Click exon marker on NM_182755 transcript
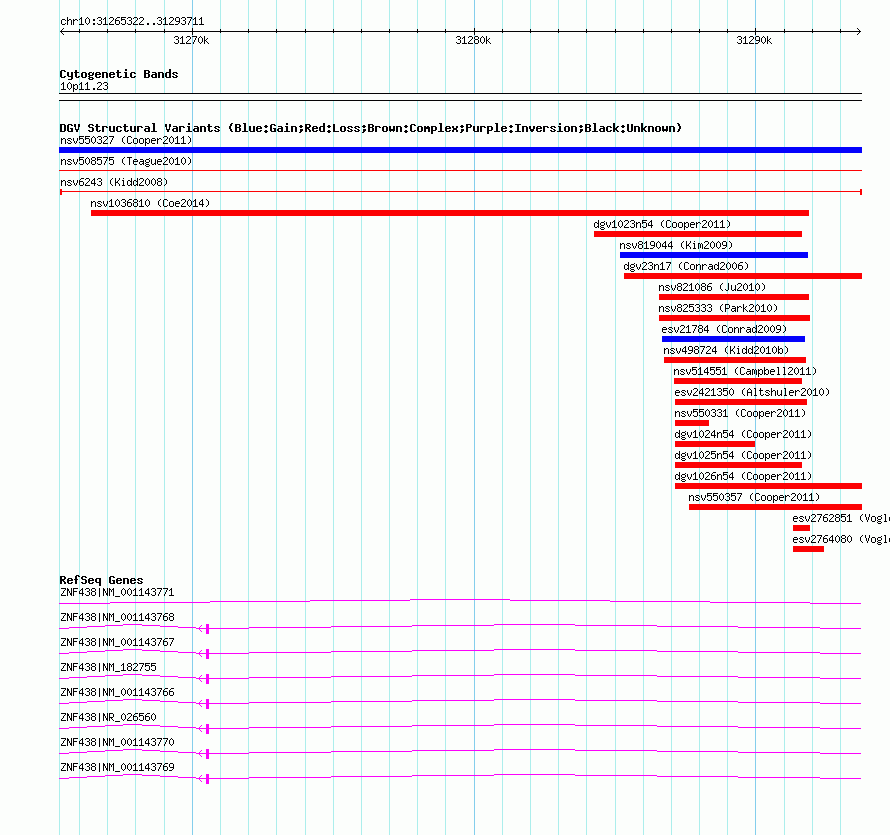 (207, 679)
